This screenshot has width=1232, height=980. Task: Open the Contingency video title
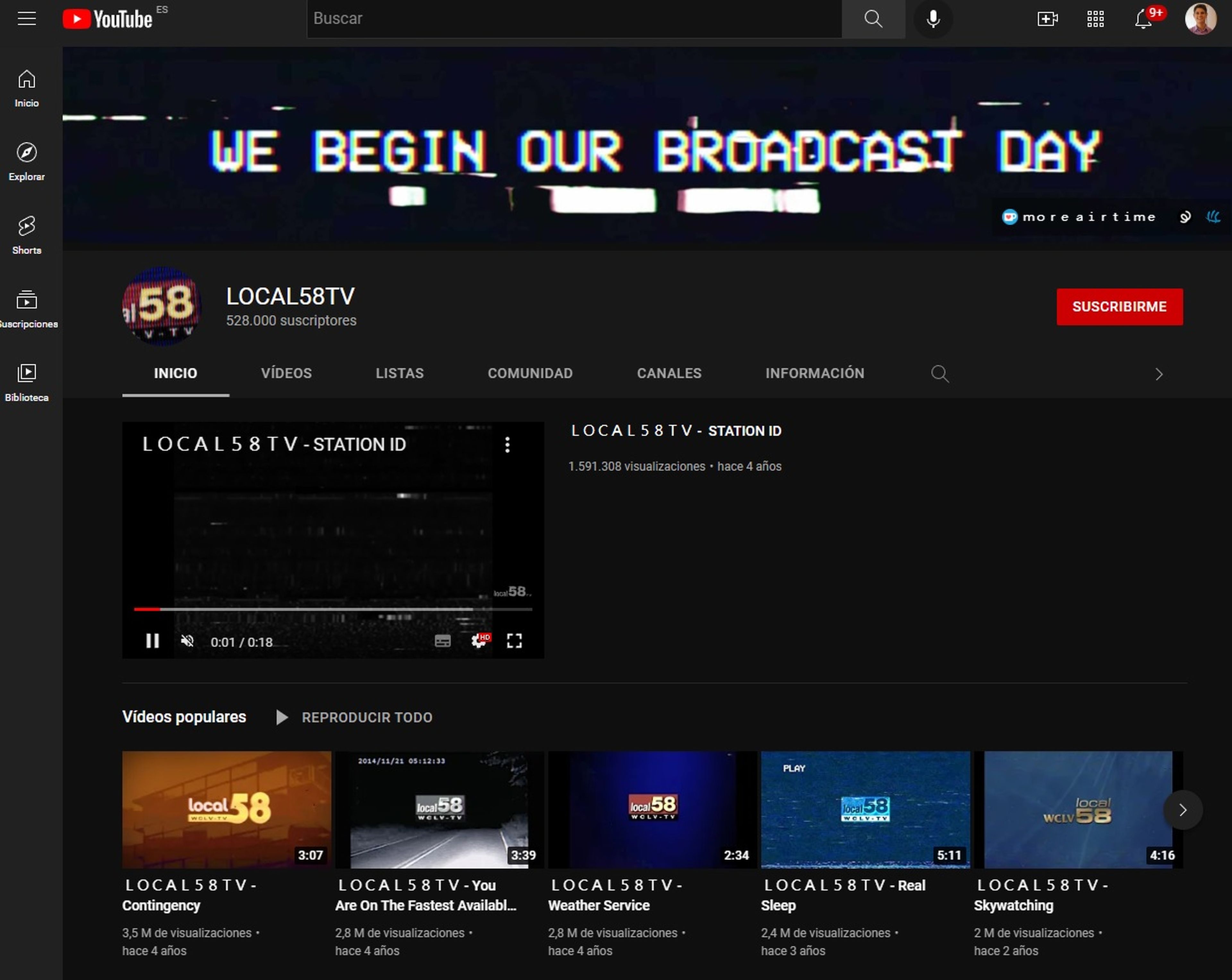[190, 895]
